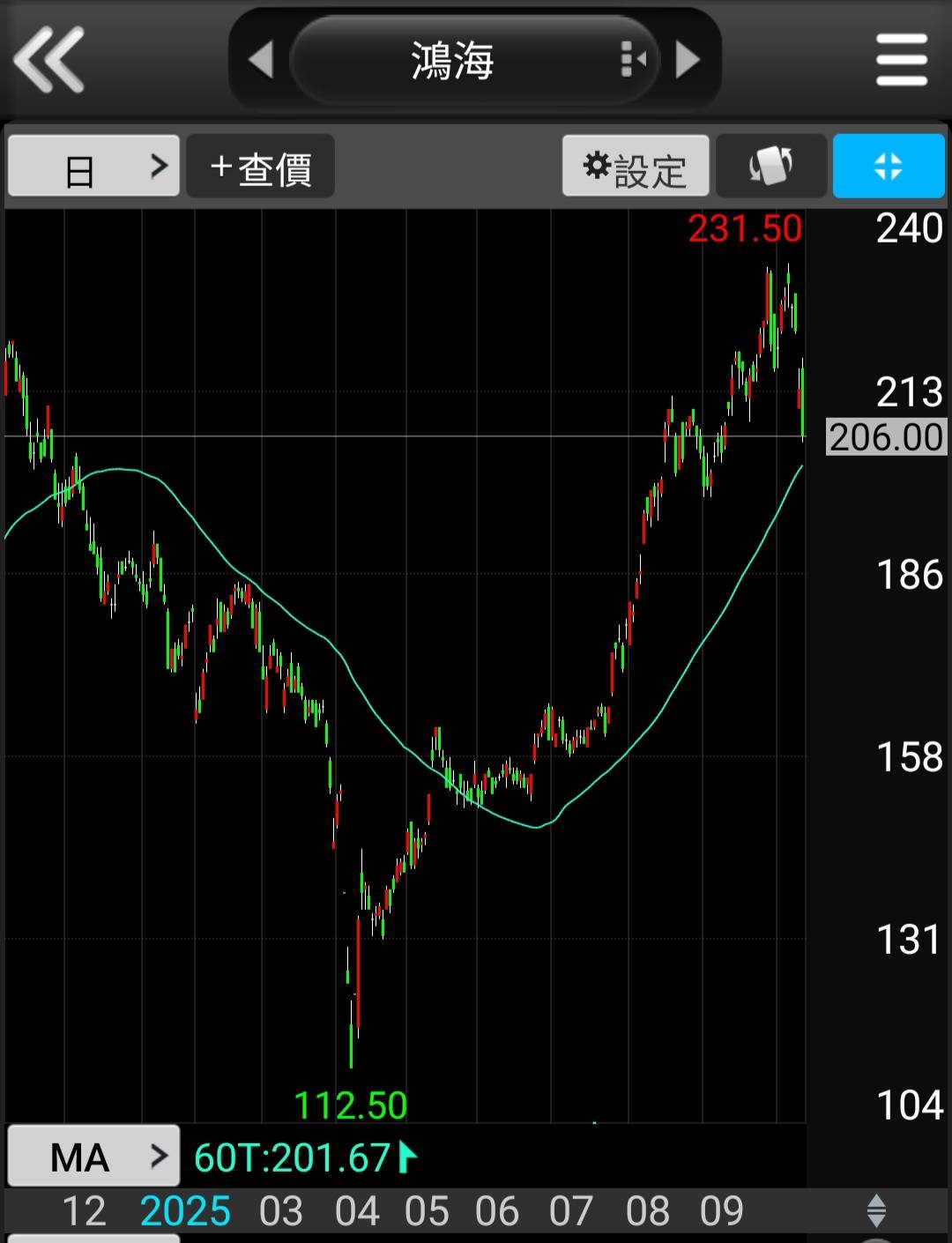
Task: Tap the 07 month label on the axis
Action: pos(570,1211)
